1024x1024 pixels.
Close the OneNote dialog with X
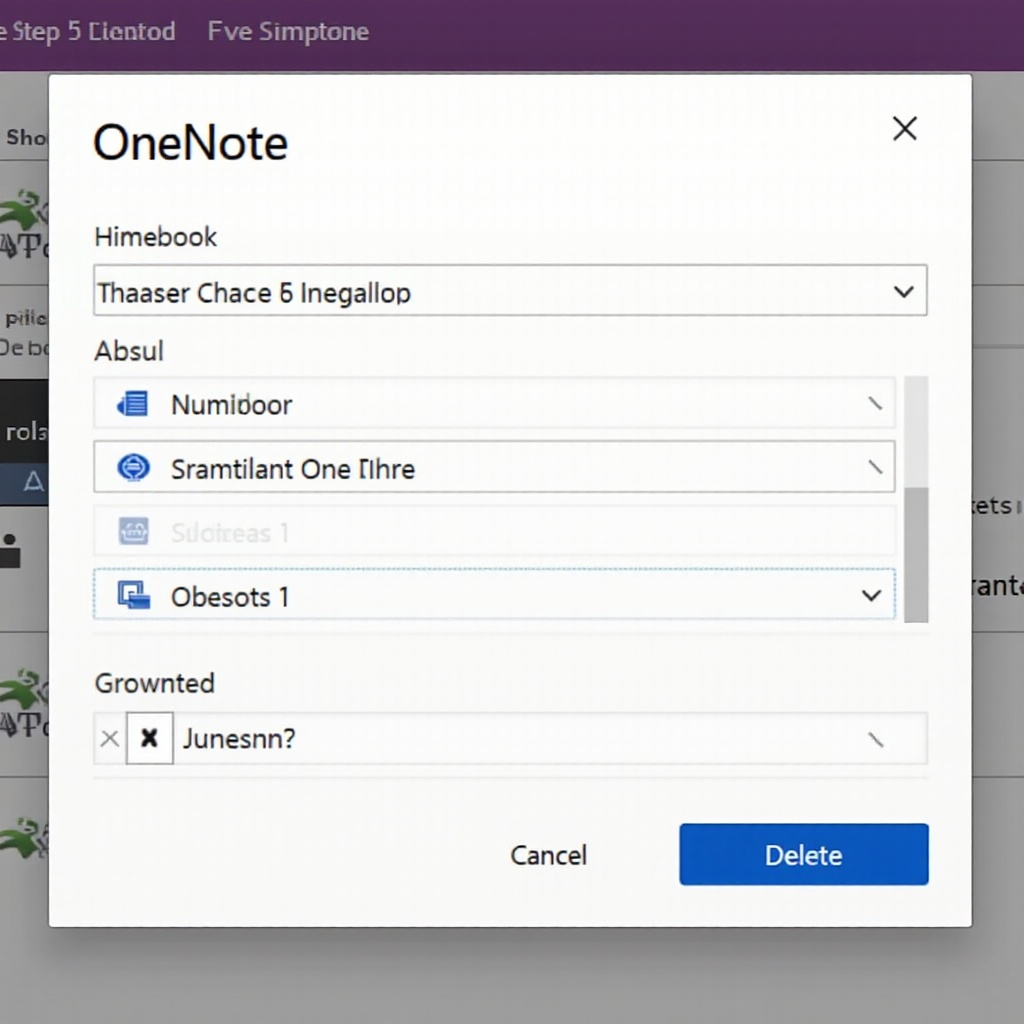pos(904,129)
